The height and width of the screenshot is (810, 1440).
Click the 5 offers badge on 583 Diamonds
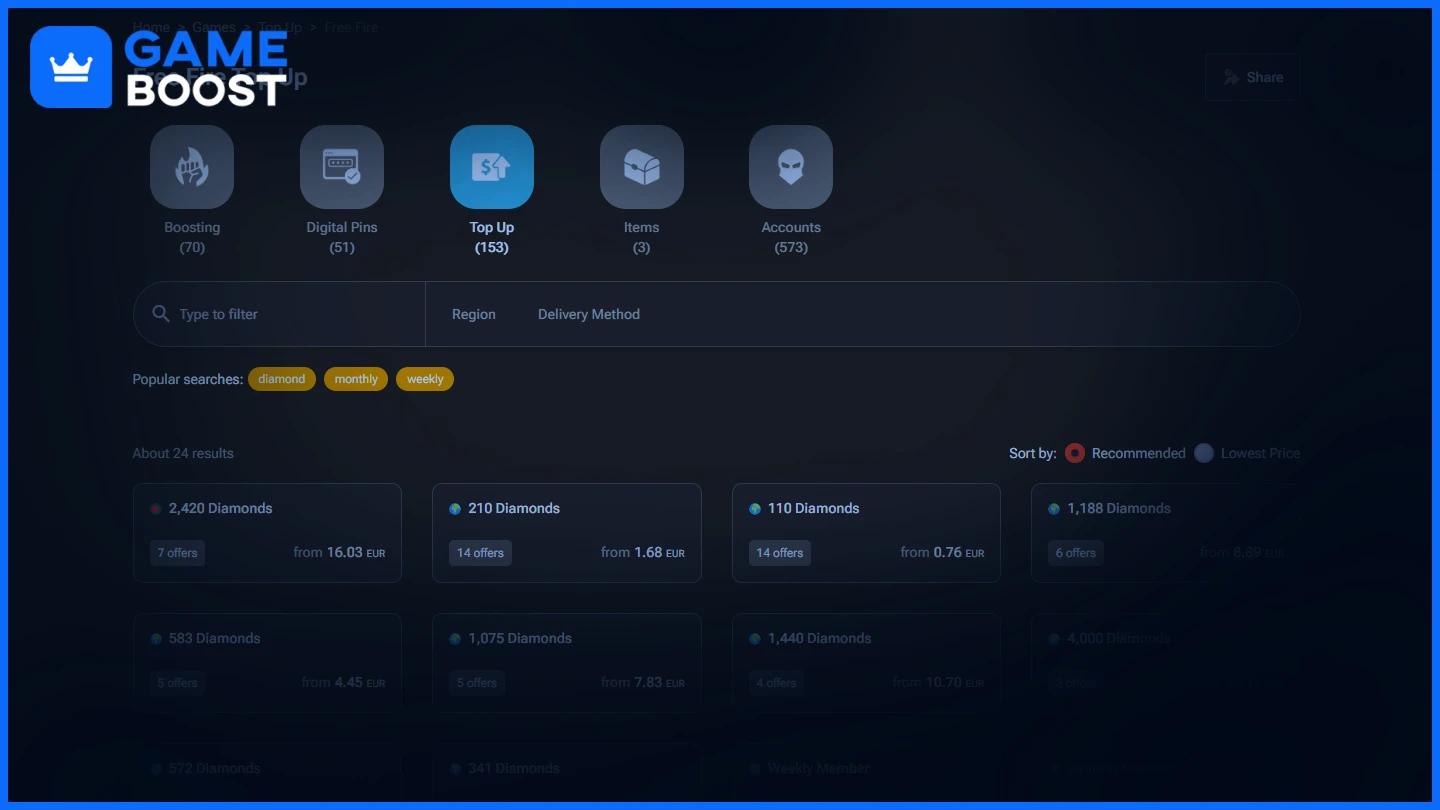pyautogui.click(x=177, y=683)
